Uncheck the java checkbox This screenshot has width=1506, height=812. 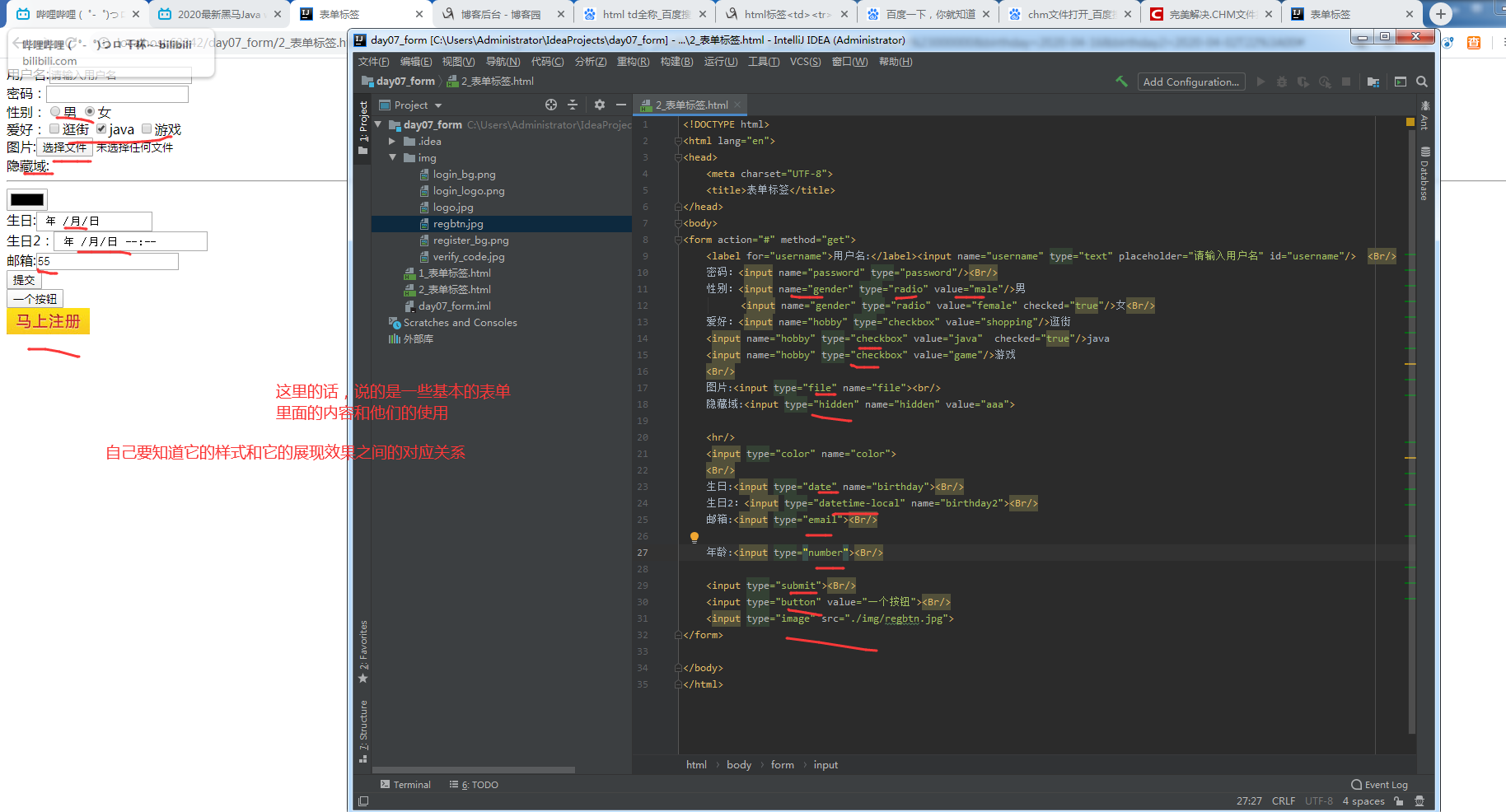point(101,128)
